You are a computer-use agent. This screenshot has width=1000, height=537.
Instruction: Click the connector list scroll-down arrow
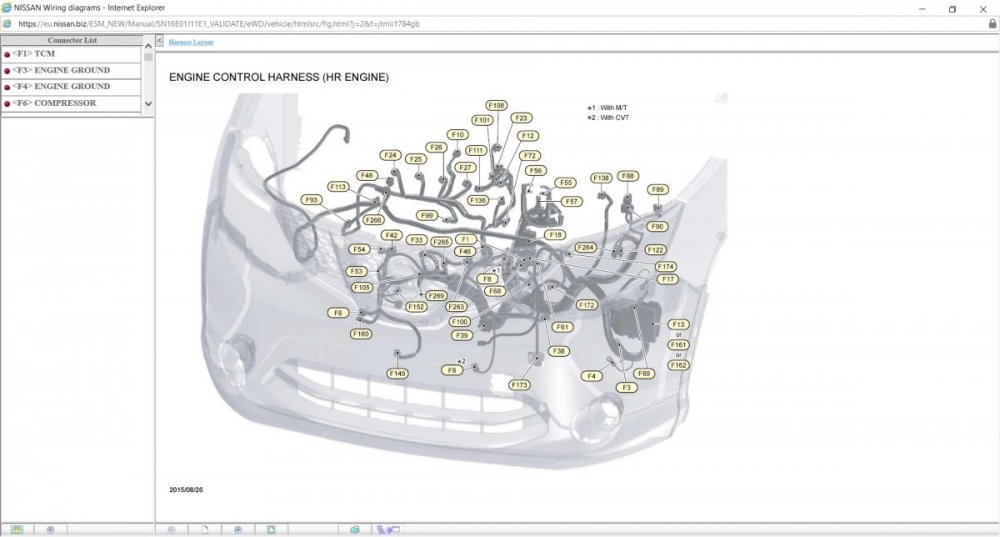pyautogui.click(x=148, y=103)
